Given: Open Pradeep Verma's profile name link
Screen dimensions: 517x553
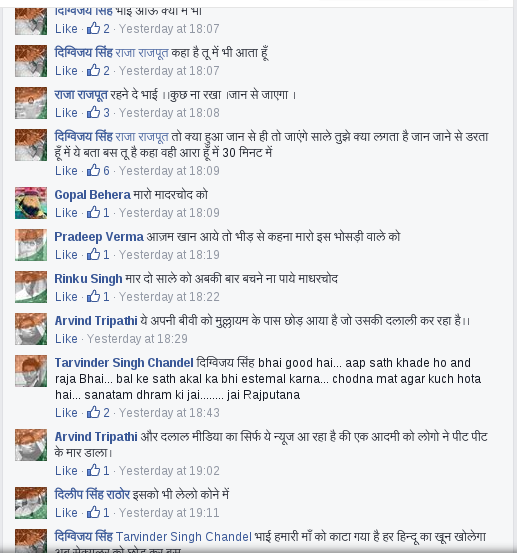Looking at the screenshot, I should [x=99, y=237].
